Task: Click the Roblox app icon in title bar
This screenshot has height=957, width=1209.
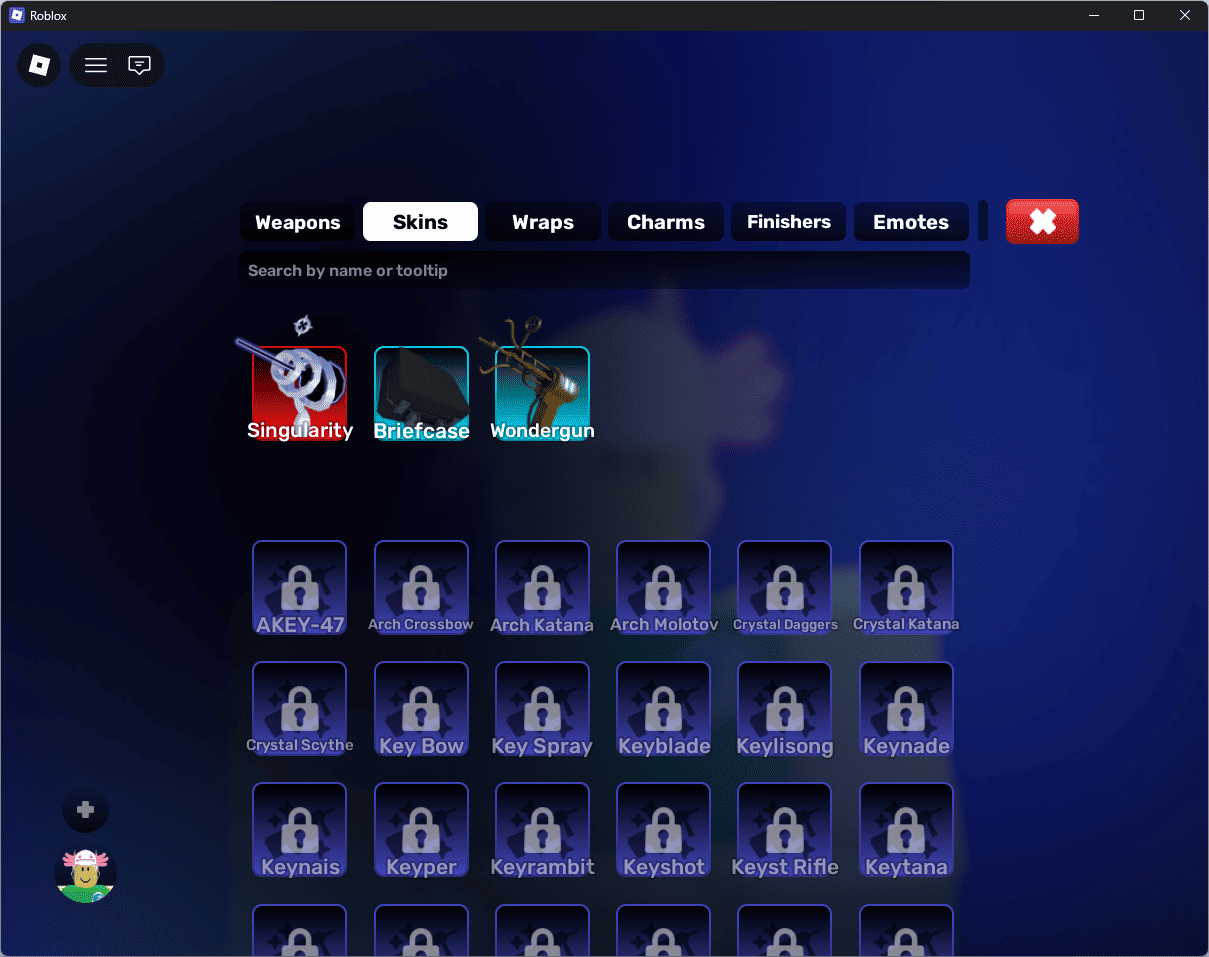Action: [17, 15]
